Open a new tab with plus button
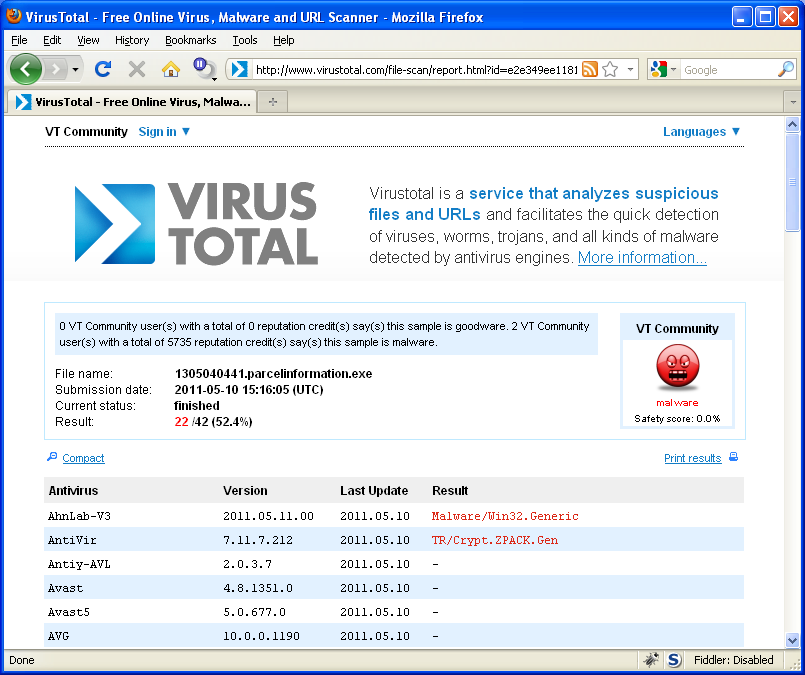 point(272,102)
